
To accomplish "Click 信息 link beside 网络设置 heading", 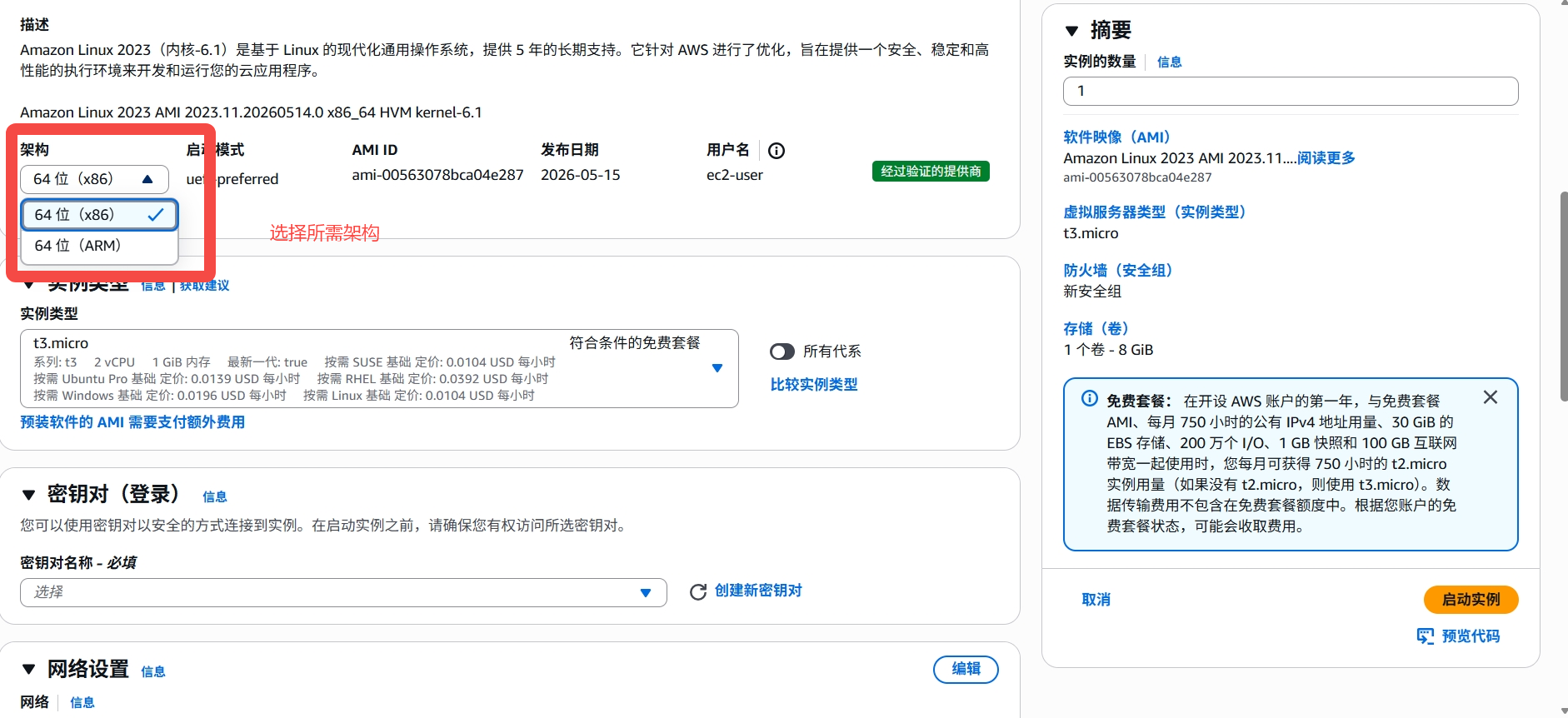I will 153,671.
